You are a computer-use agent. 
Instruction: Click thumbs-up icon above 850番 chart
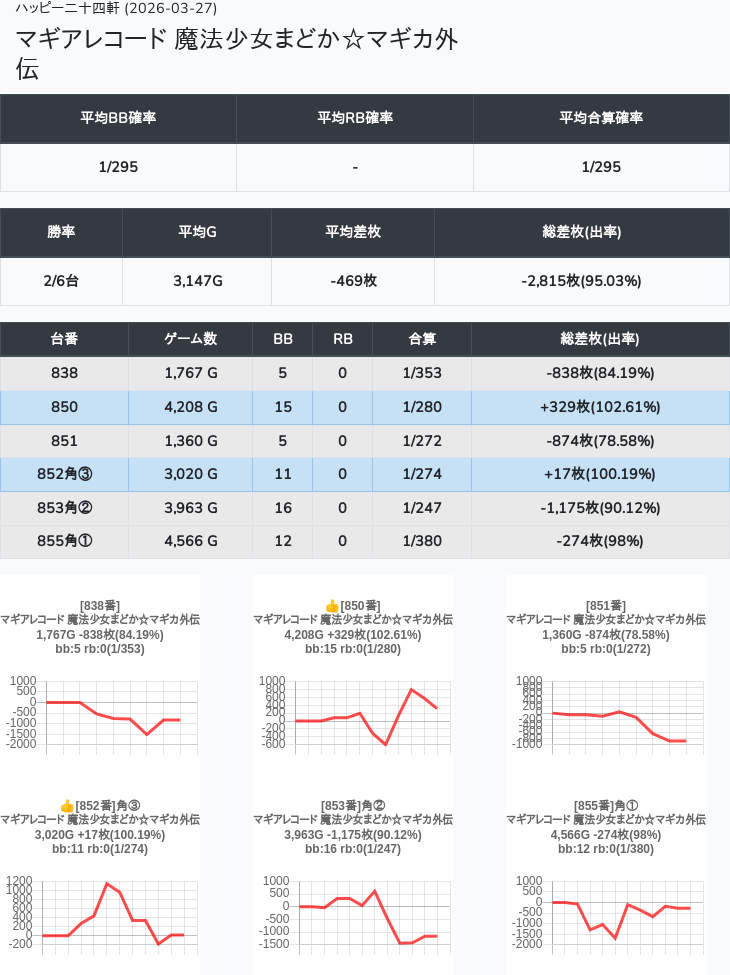pos(332,606)
